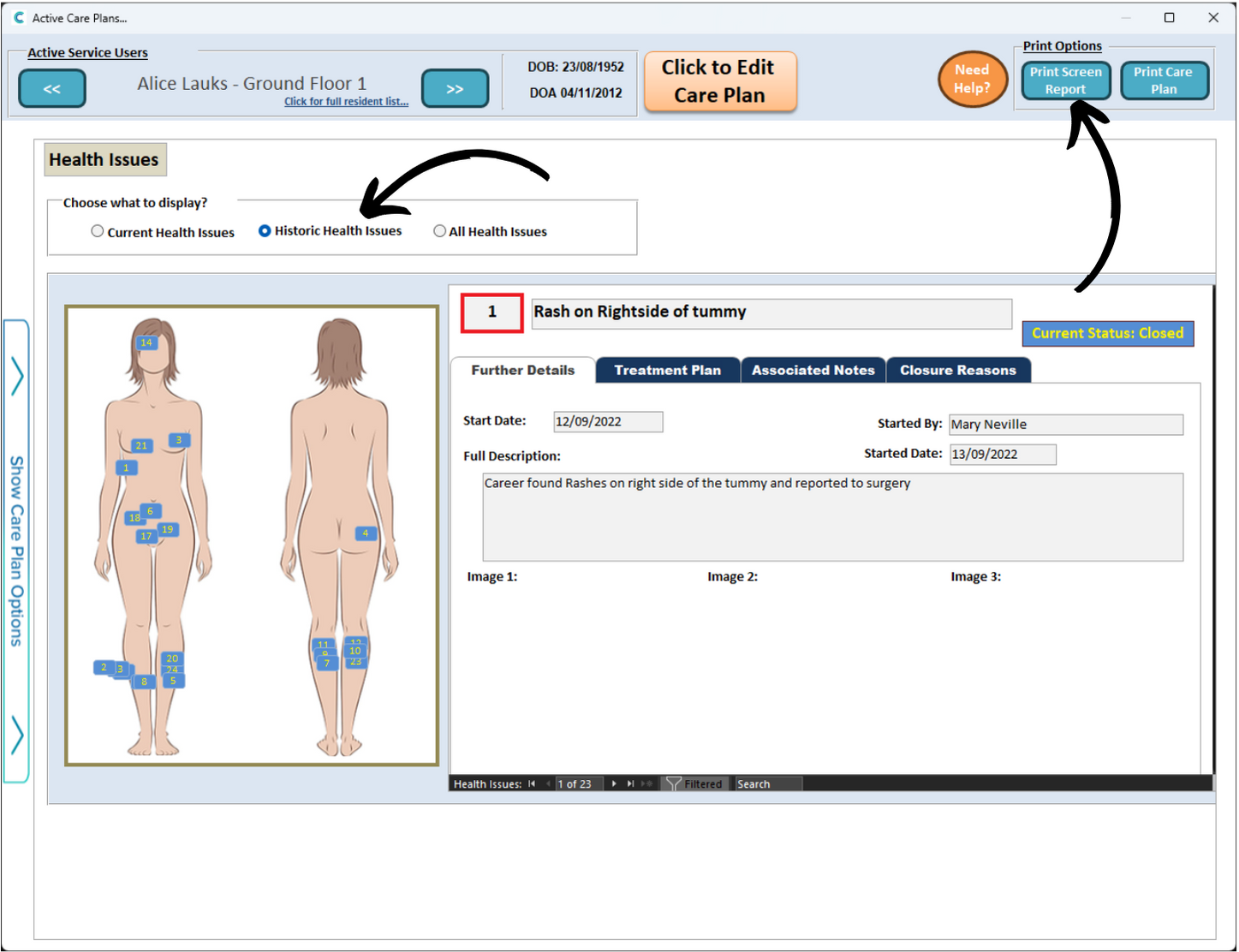Viewport: 1239px width, 952px height.
Task: Expand Show Care Plan Options upper chevron
Action: [x=17, y=376]
